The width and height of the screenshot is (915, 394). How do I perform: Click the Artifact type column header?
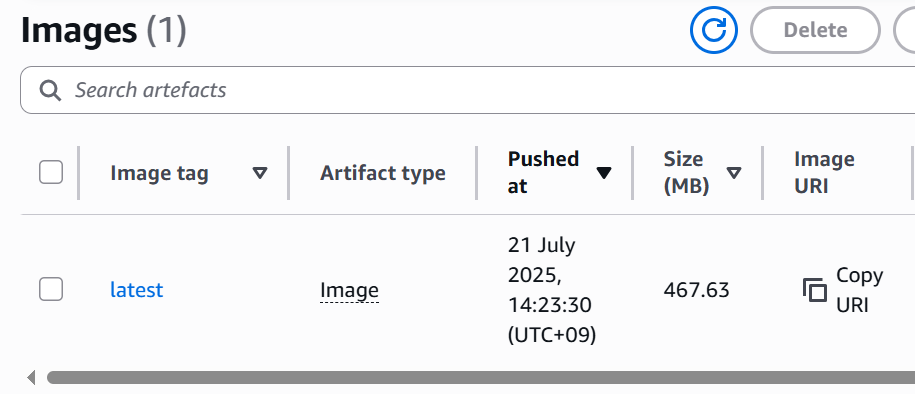tap(383, 173)
